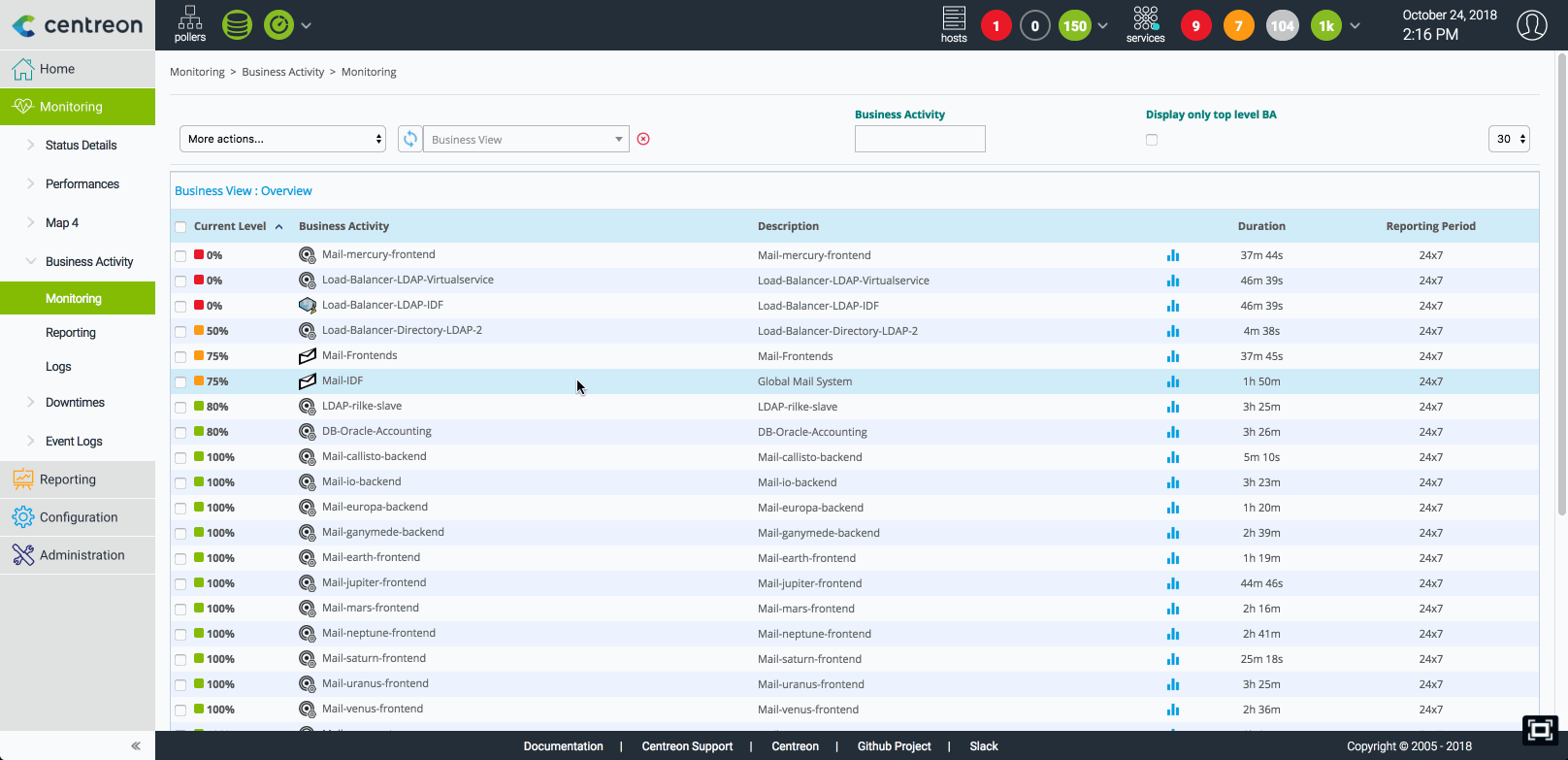Open the More actions dropdown
Image resolution: width=1568 pixels, height=760 pixels.
(x=282, y=139)
